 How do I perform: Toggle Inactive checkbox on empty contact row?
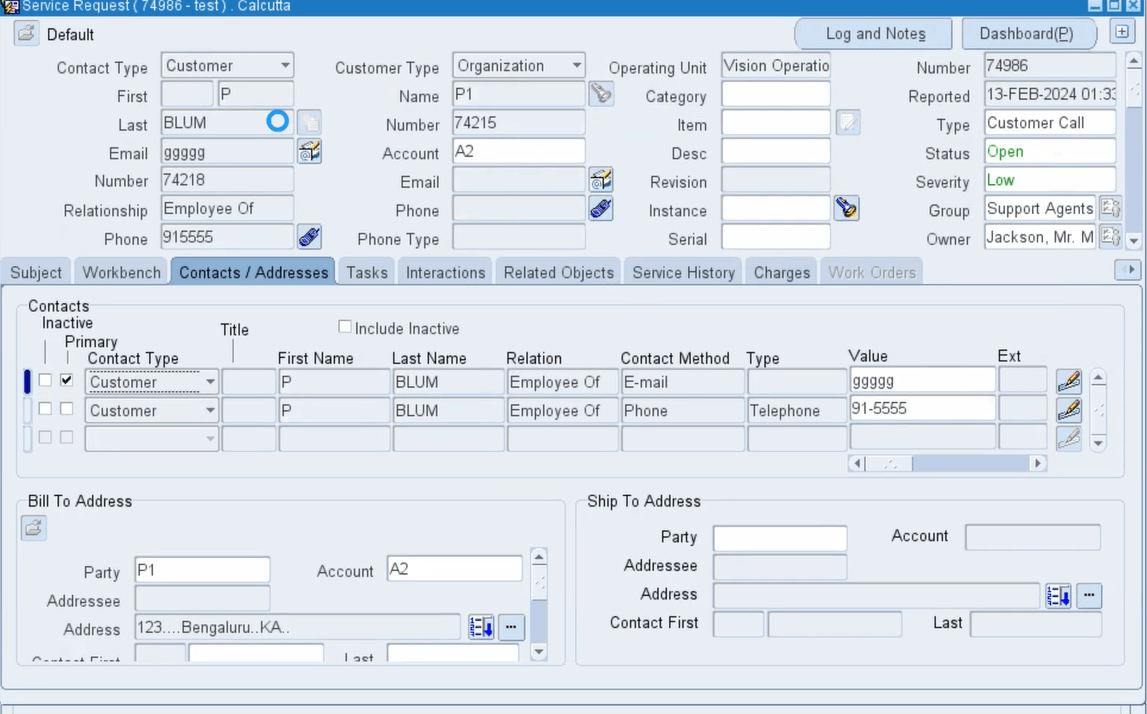point(45,437)
